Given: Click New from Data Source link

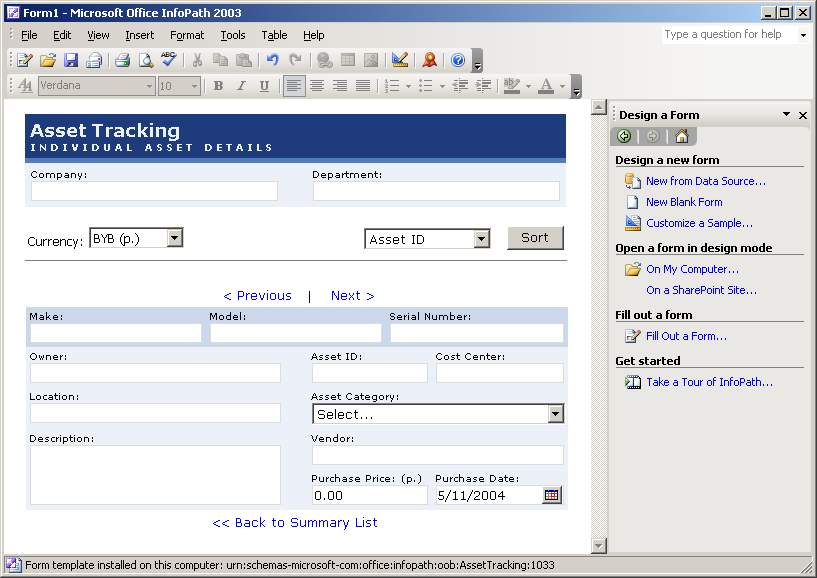Looking at the screenshot, I should tap(706, 181).
